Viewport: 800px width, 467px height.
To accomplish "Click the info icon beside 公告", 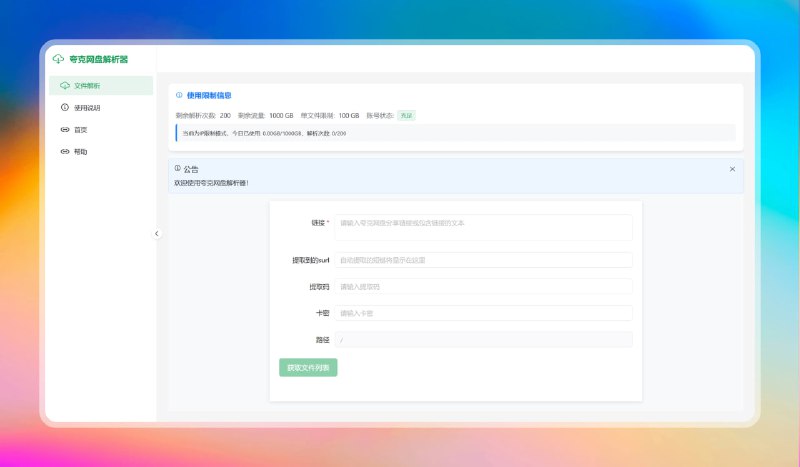I will click(178, 168).
